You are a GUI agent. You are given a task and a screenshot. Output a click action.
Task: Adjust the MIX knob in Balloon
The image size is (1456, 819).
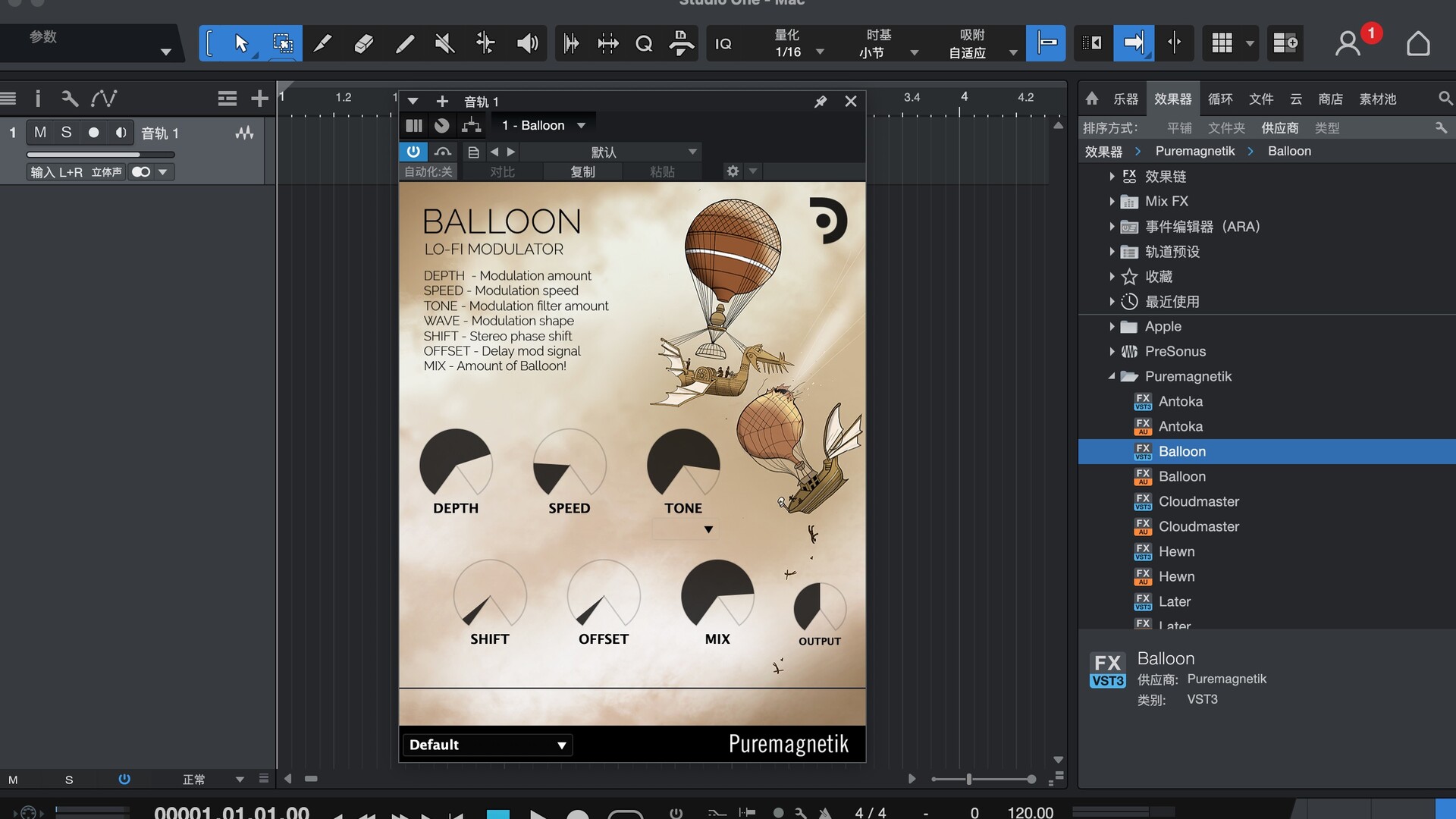(717, 595)
